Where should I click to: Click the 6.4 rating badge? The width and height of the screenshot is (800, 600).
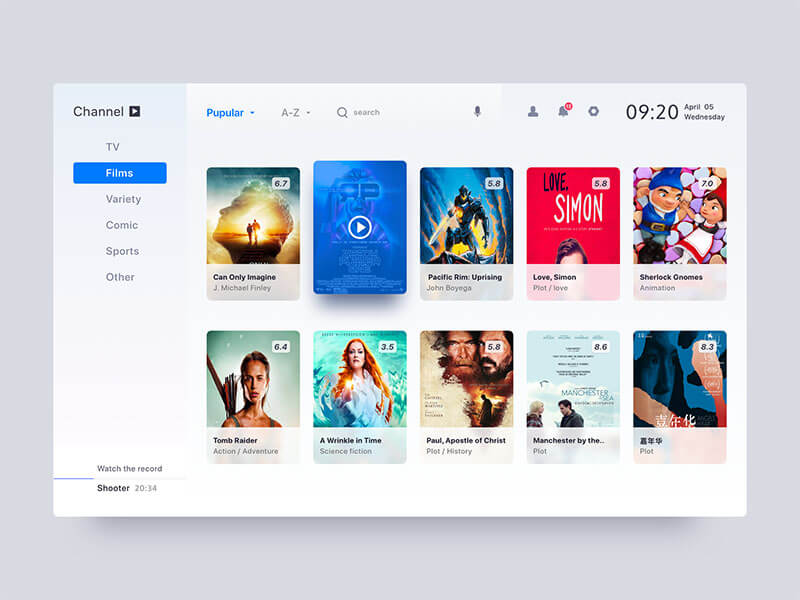(281, 347)
